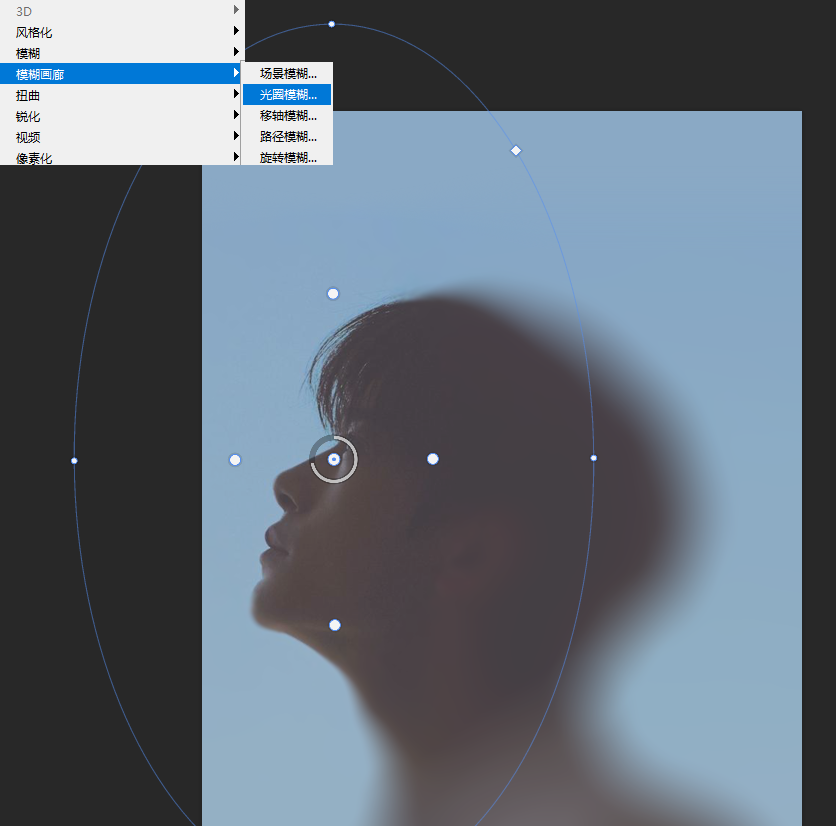
Task: Click the top ellipse boundary handle
Action: tap(332, 24)
